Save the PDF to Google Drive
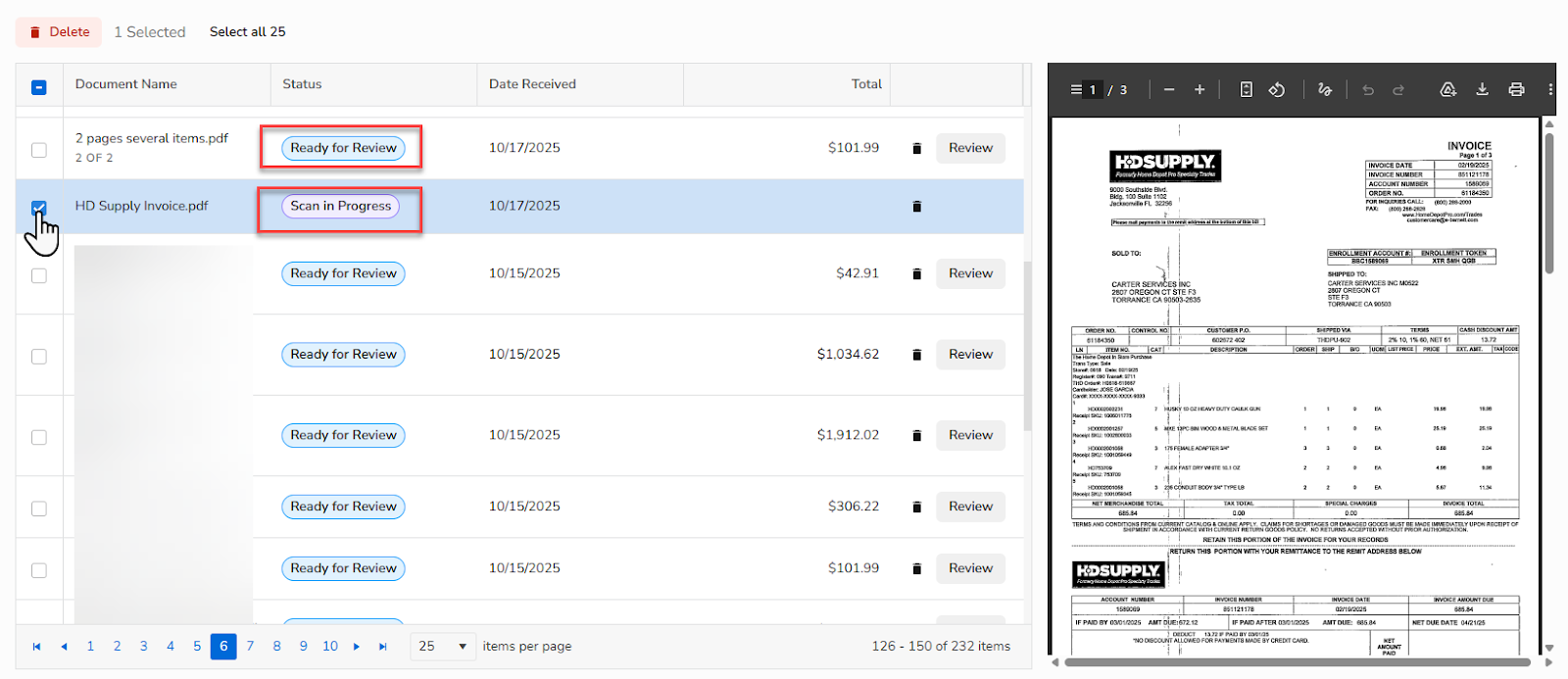Viewport: 1568px width, 679px height. pos(1448,89)
